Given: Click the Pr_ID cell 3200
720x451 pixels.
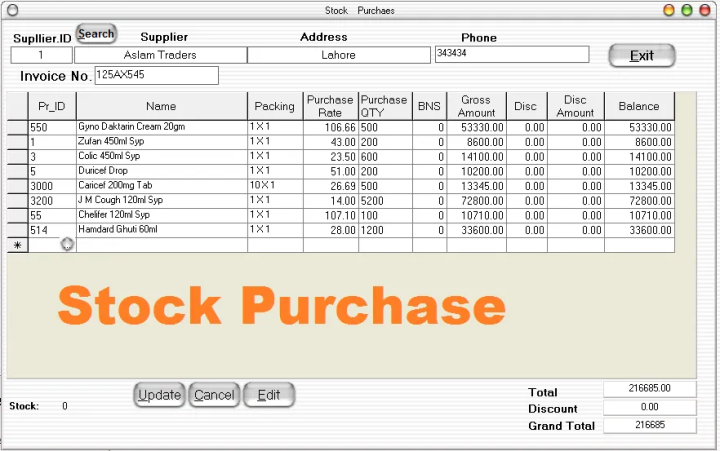Looking at the screenshot, I should click(x=52, y=201).
